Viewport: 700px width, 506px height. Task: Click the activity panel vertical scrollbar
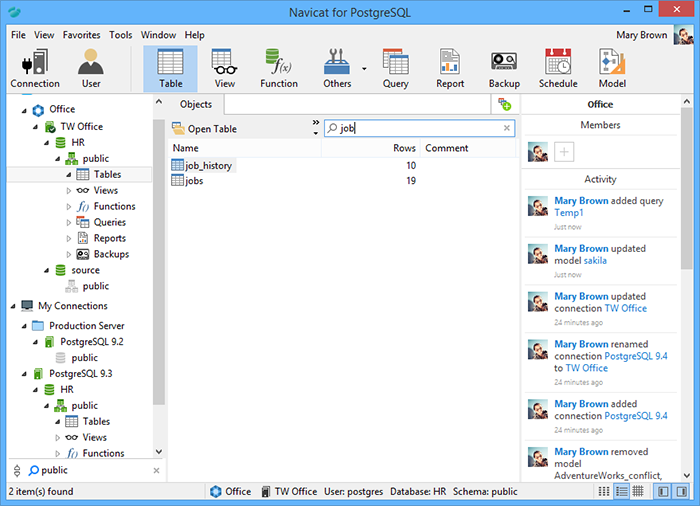(687, 188)
